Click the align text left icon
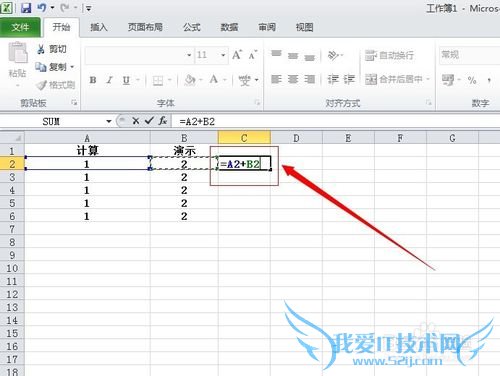Screen dimensions: 500x376 276,79
